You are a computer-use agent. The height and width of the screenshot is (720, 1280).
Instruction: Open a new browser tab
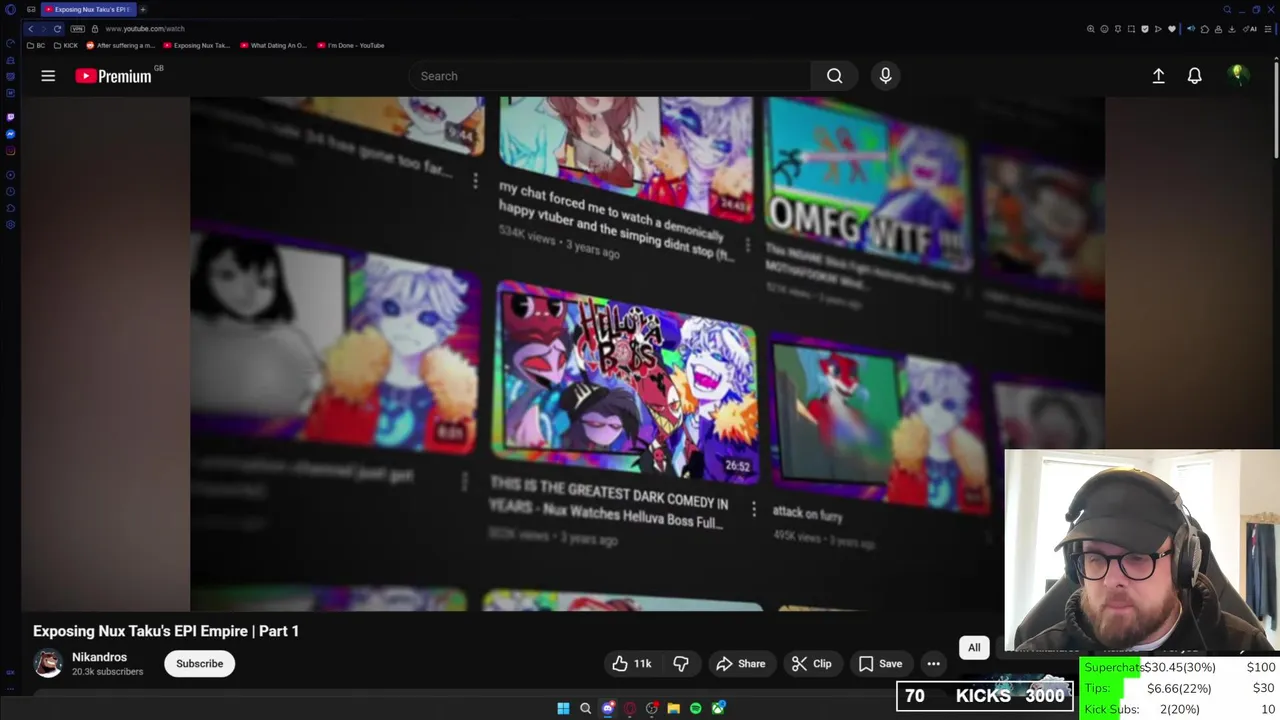(143, 9)
